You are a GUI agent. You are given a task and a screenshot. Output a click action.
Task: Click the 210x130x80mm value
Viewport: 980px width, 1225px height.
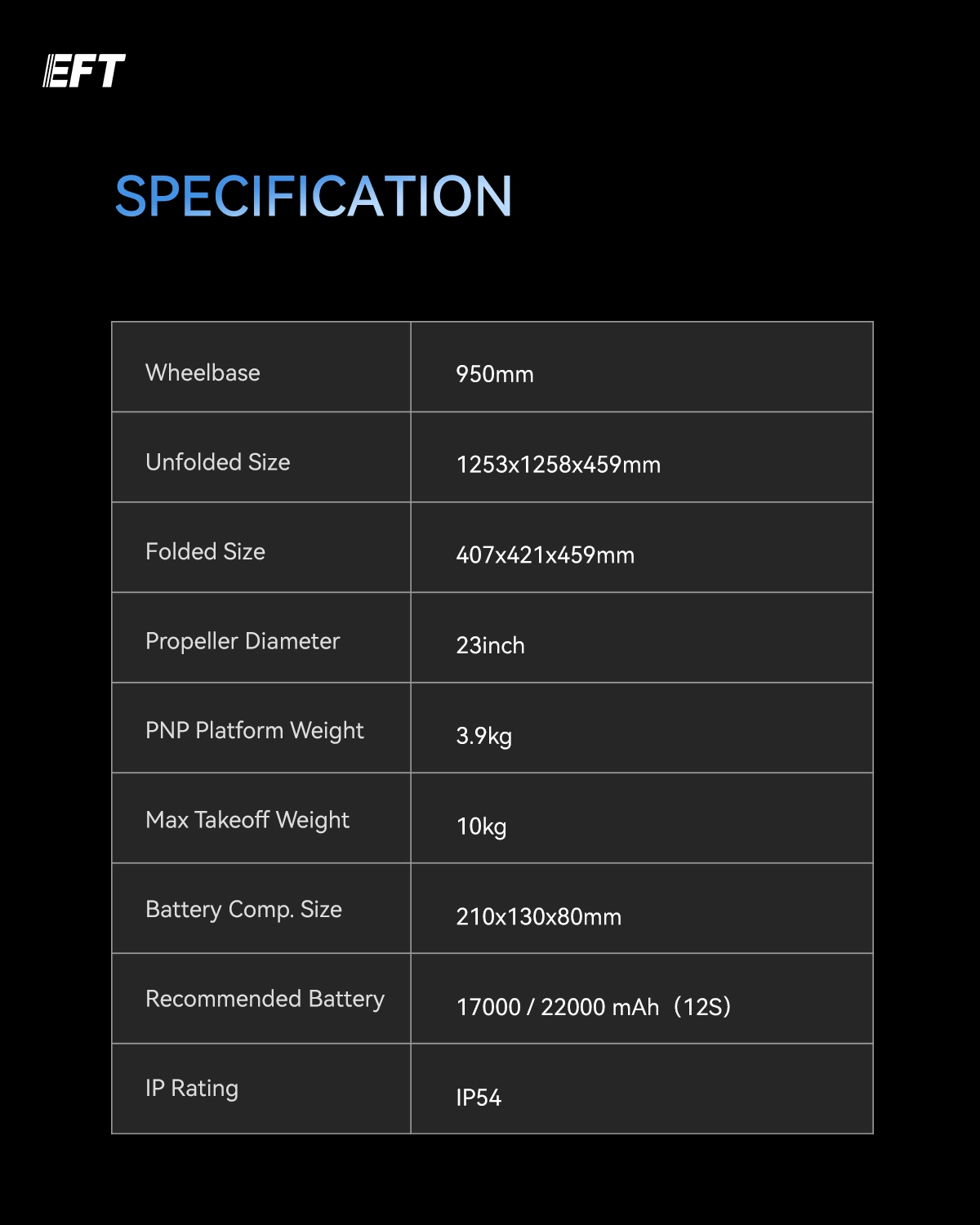pyautogui.click(x=538, y=917)
